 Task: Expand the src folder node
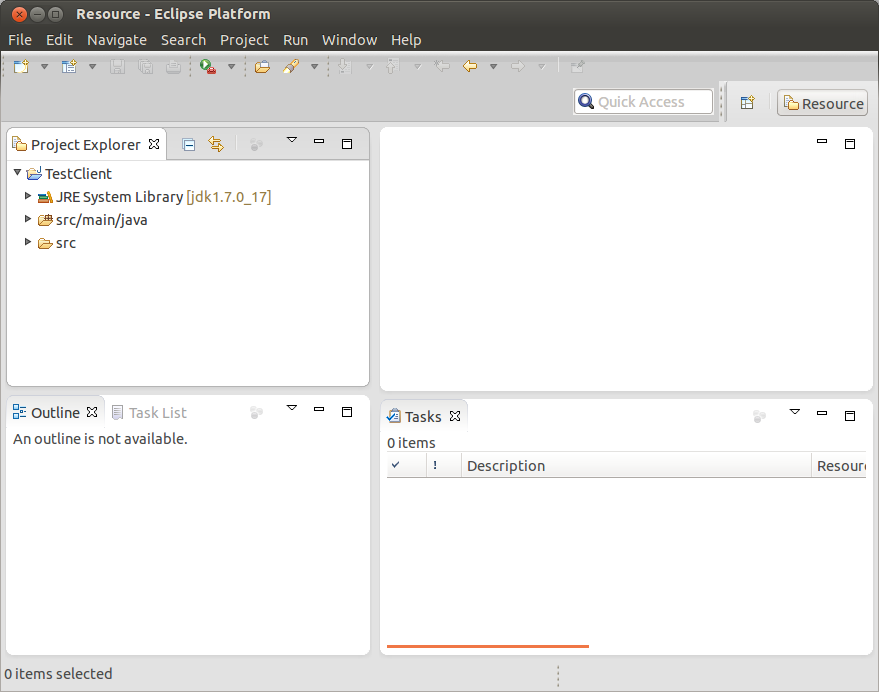tap(27, 242)
